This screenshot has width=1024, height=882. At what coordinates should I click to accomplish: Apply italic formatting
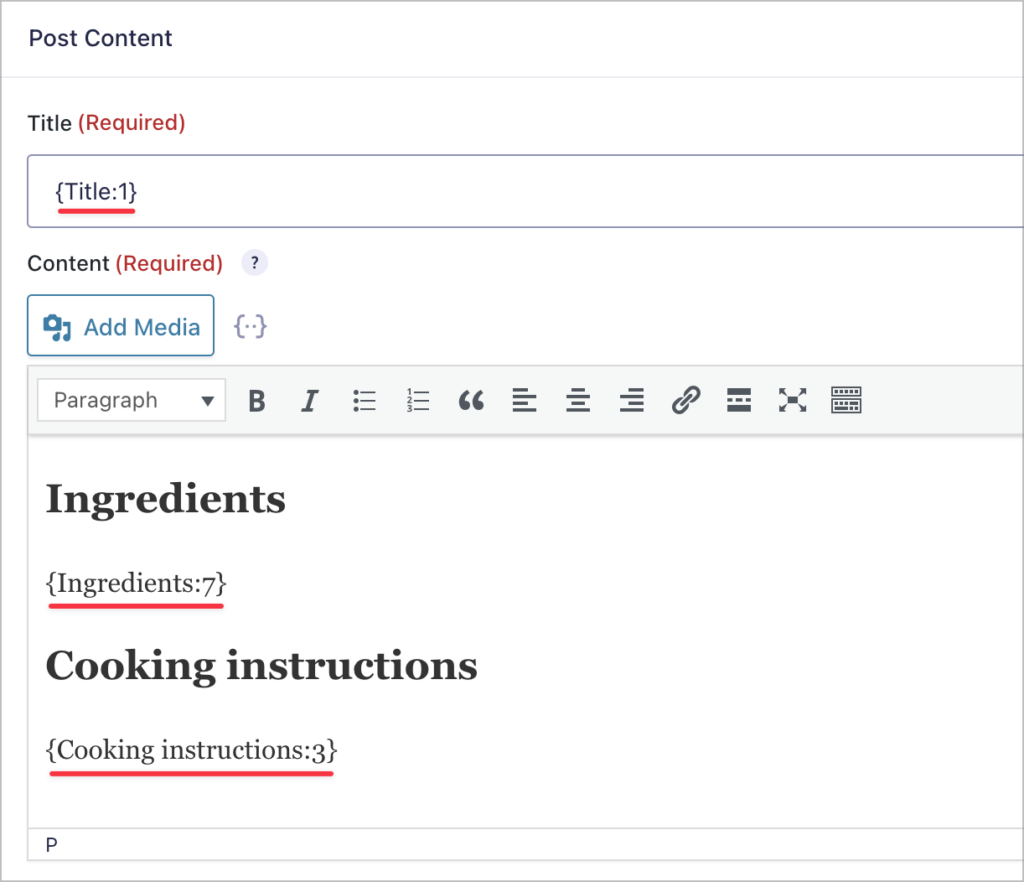pyautogui.click(x=310, y=400)
